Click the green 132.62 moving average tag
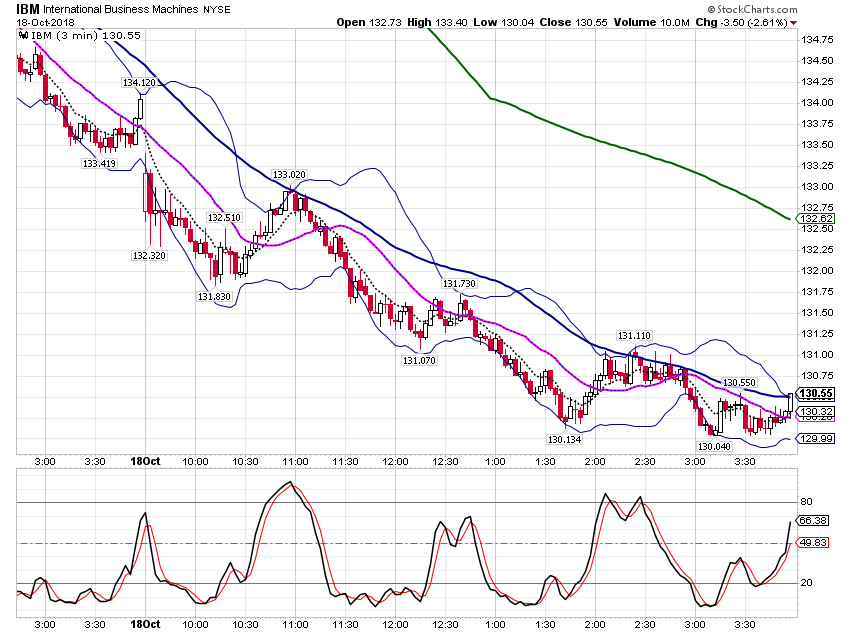 [x=816, y=218]
